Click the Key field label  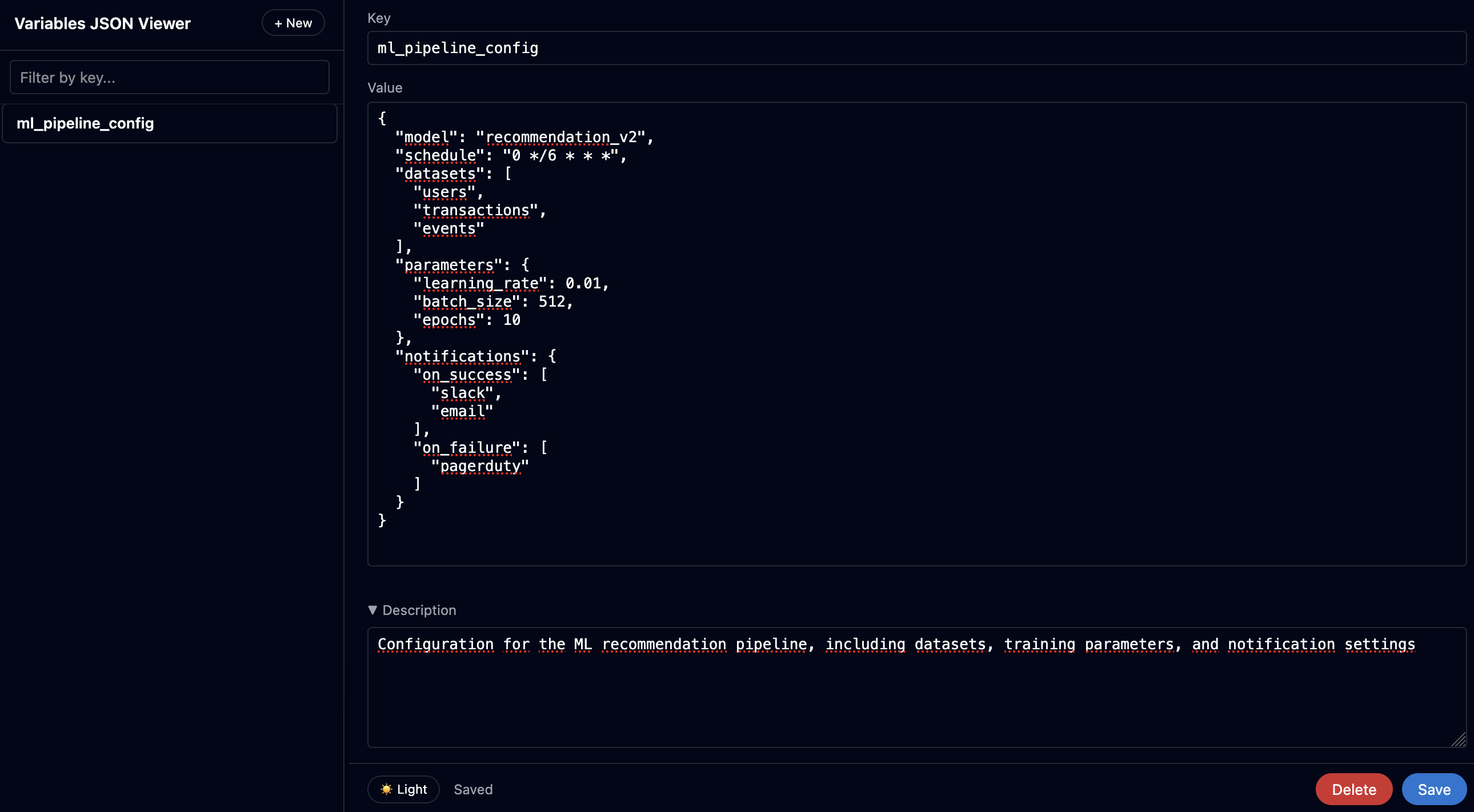coord(379,18)
